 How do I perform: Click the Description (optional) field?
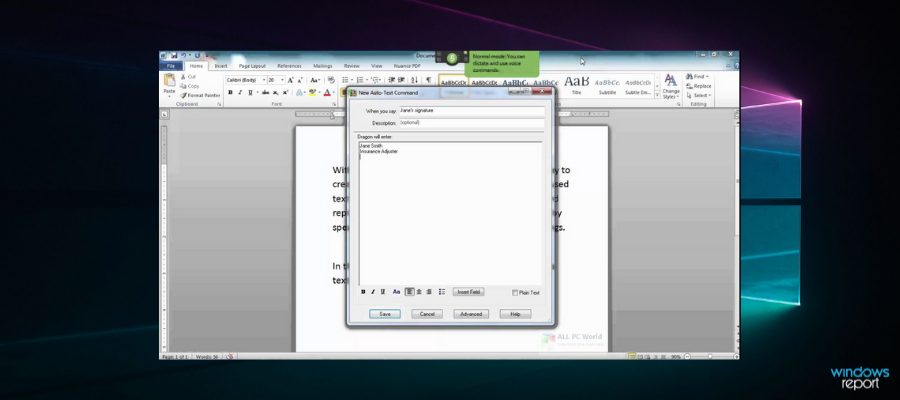pyautogui.click(x=471, y=123)
